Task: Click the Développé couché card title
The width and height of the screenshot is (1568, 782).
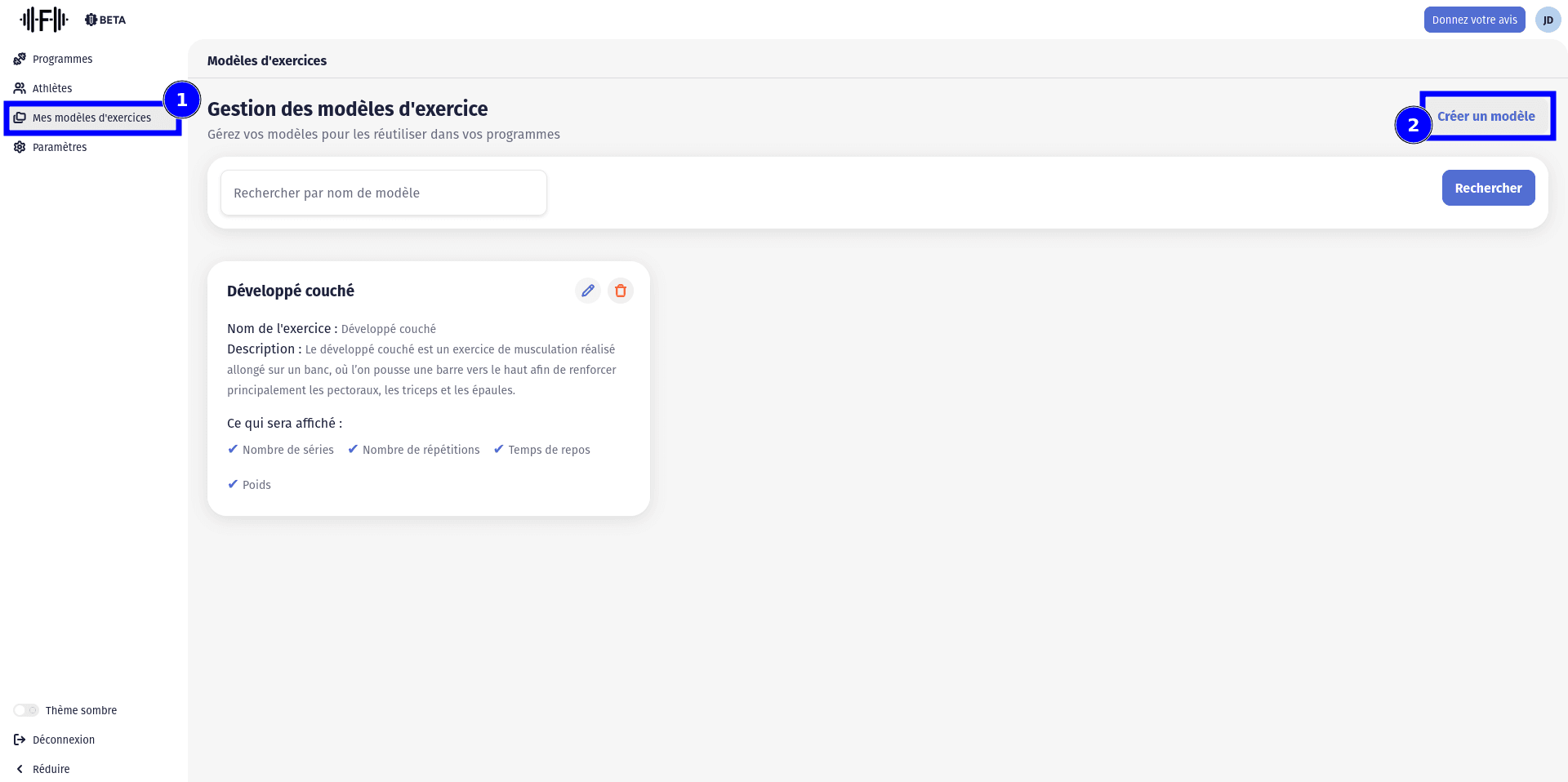Action: (x=291, y=291)
